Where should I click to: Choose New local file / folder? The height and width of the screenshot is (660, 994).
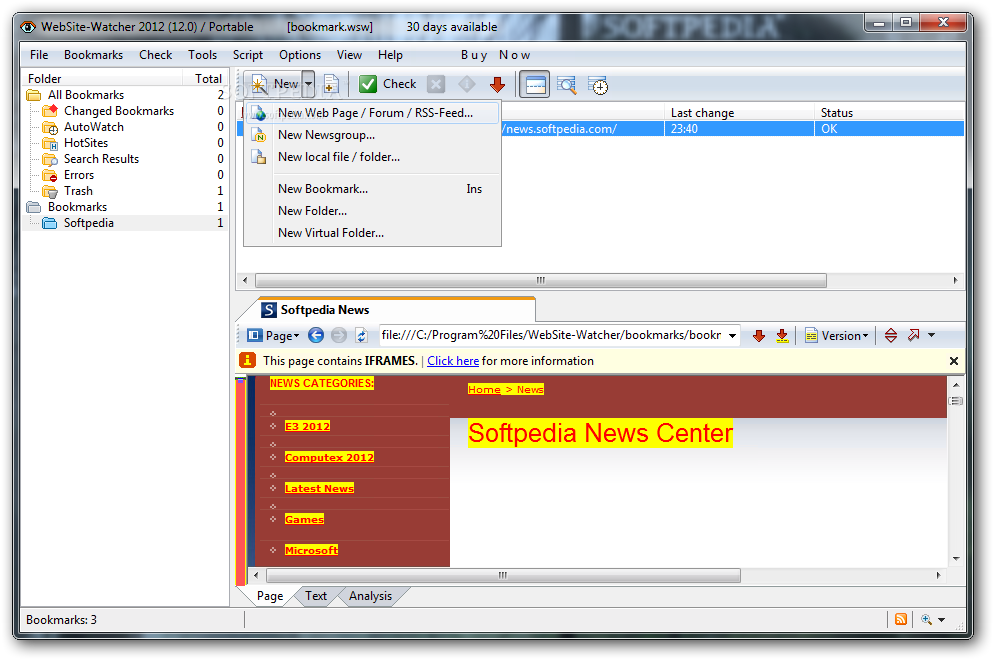372,157
